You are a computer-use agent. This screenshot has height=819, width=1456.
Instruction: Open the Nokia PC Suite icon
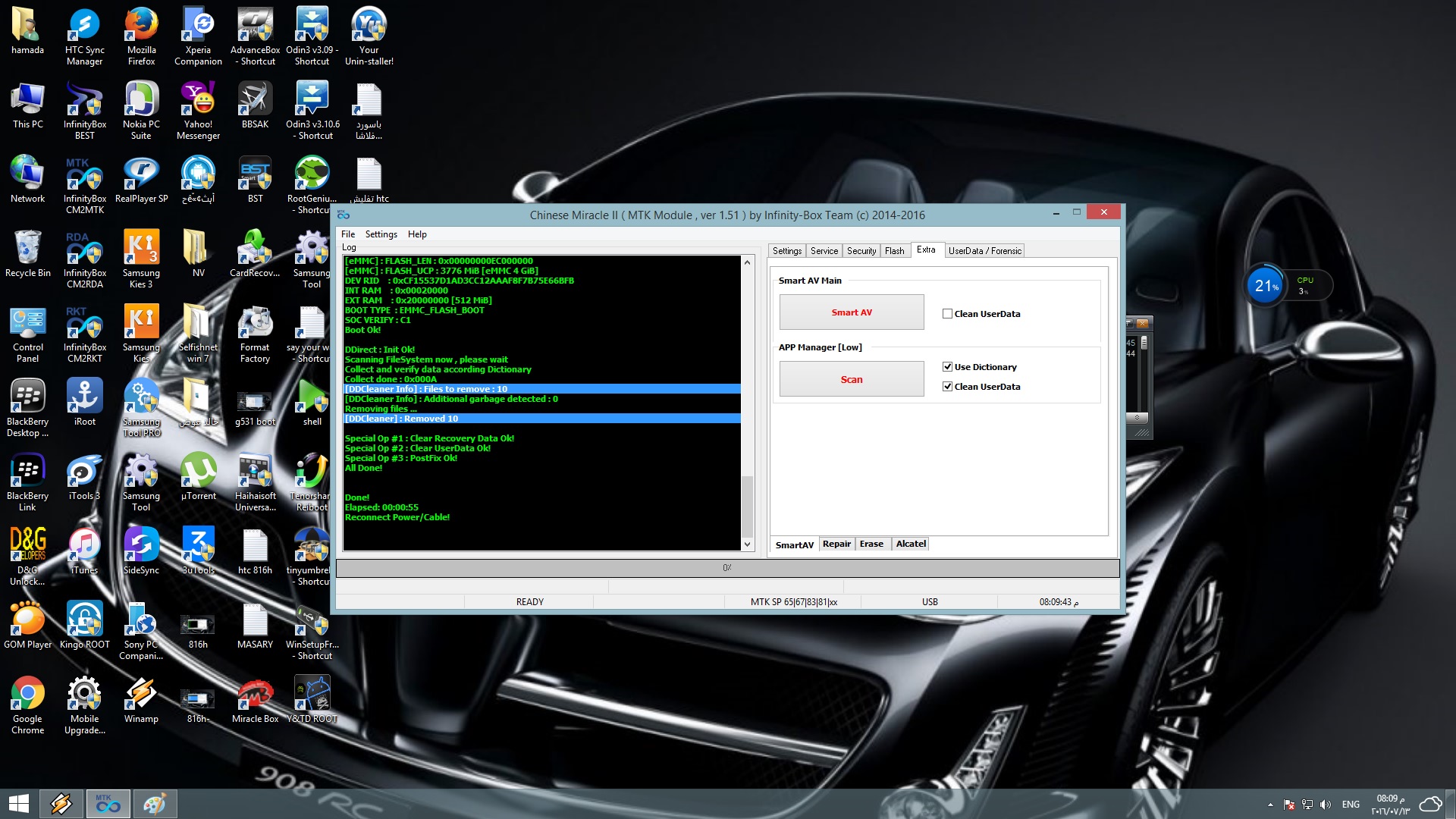tap(141, 110)
